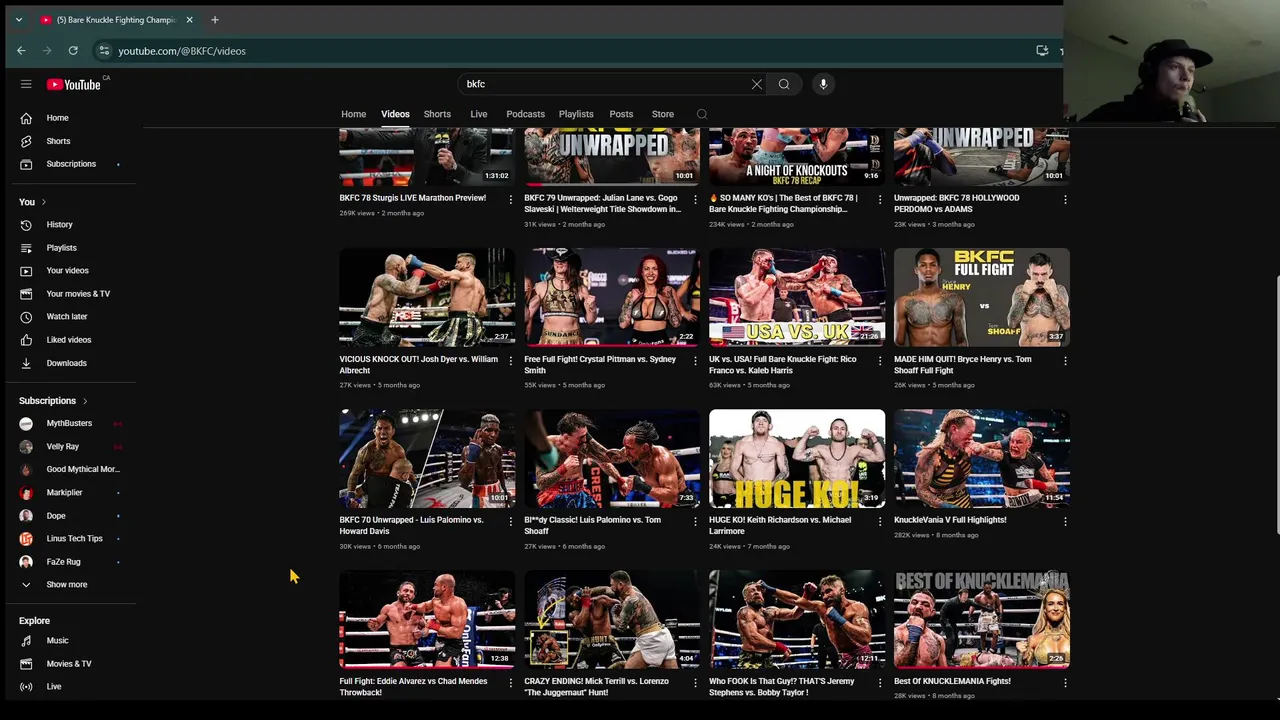Open the YouTube hamburger guide menu
Screen dimensions: 1280x720
click(x=26, y=84)
